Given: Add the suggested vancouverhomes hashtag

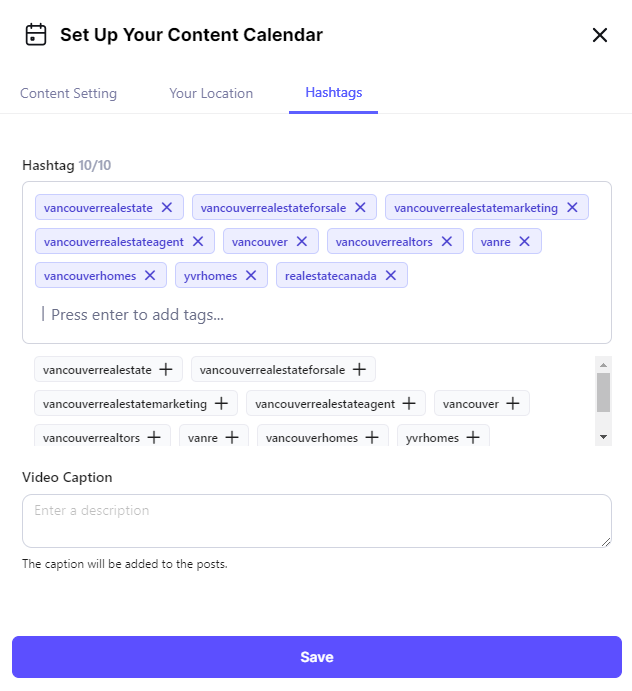Looking at the screenshot, I should point(372,438).
